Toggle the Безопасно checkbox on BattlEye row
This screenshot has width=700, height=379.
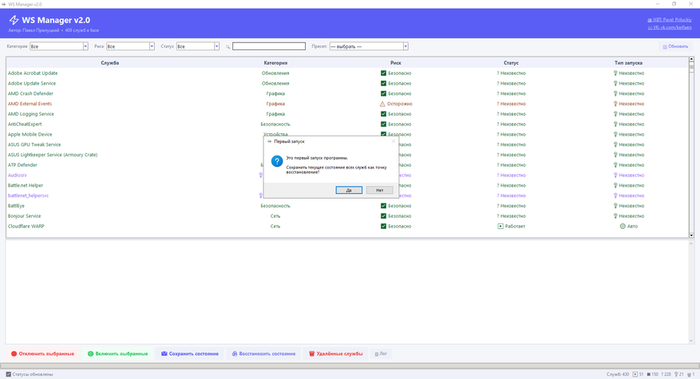click(383, 206)
